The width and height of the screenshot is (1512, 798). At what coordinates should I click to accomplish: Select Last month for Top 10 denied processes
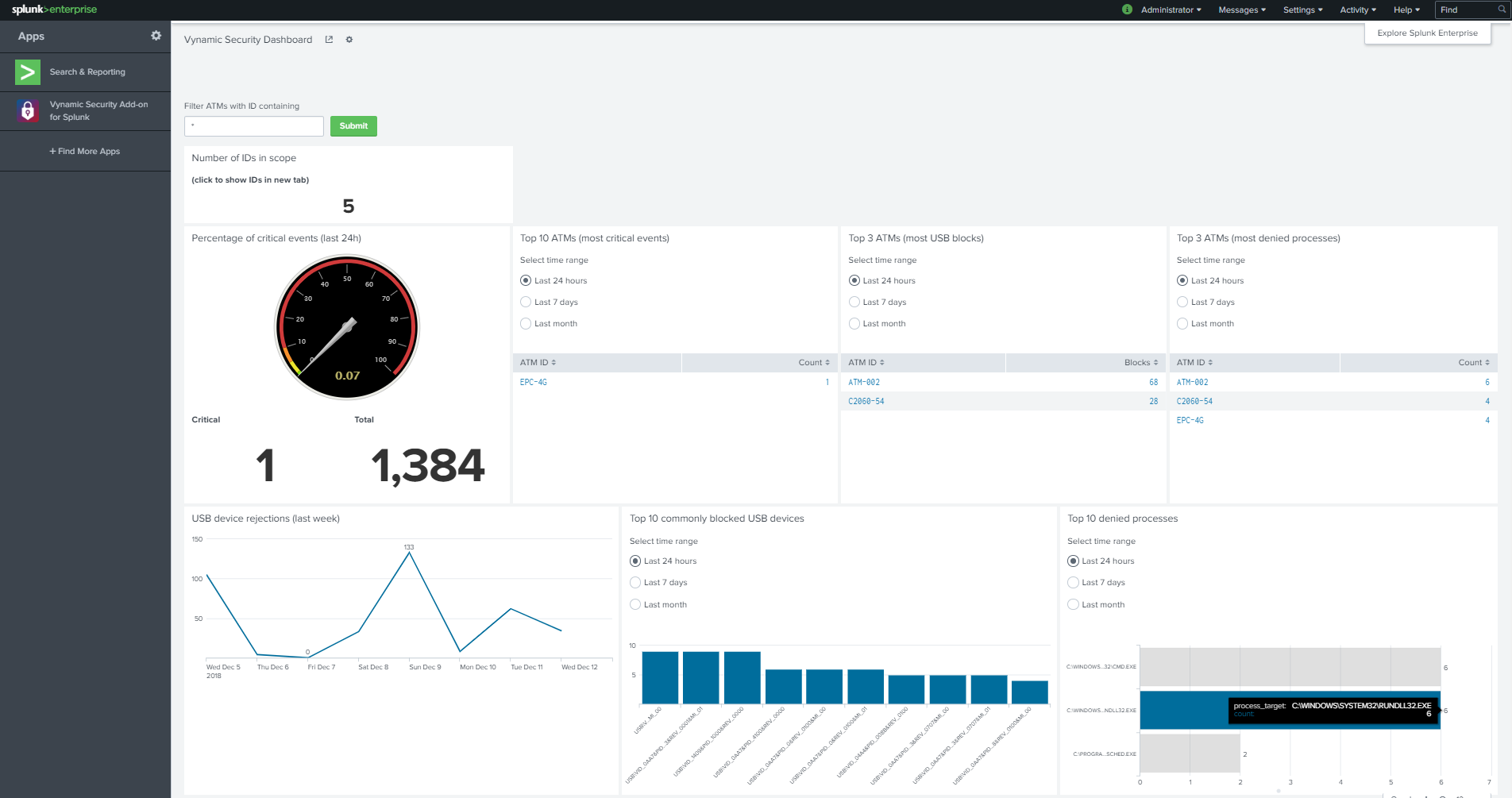click(x=1073, y=604)
